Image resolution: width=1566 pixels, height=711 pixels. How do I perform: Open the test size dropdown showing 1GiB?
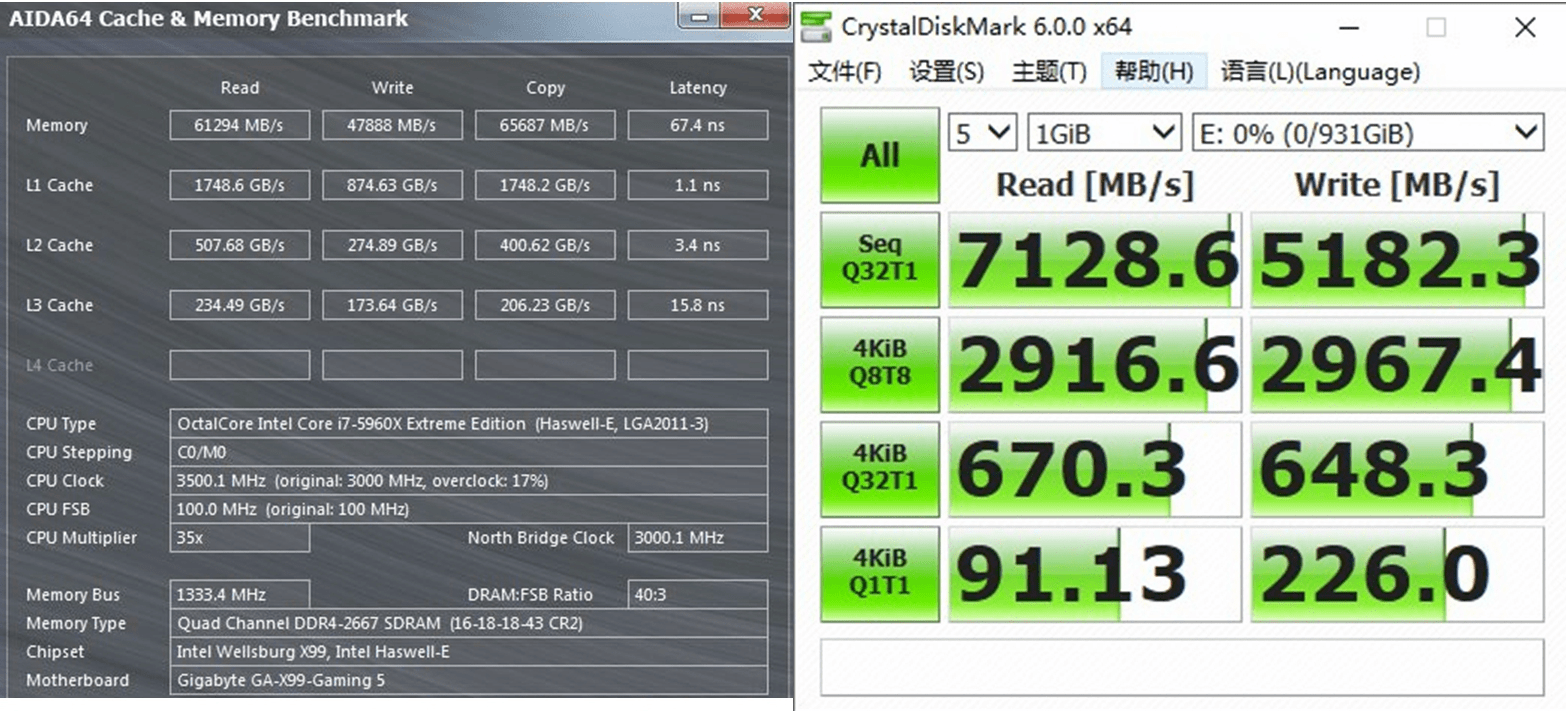click(1104, 132)
